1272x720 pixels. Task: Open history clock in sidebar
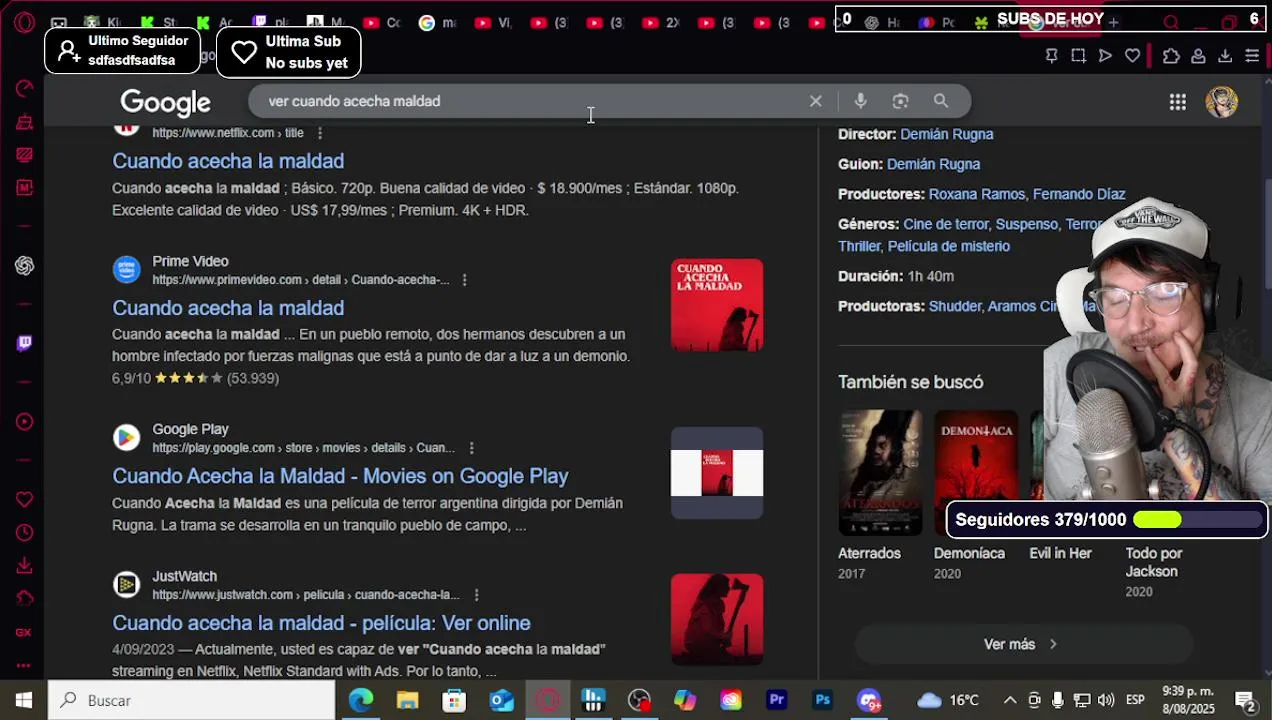[x=24, y=533]
